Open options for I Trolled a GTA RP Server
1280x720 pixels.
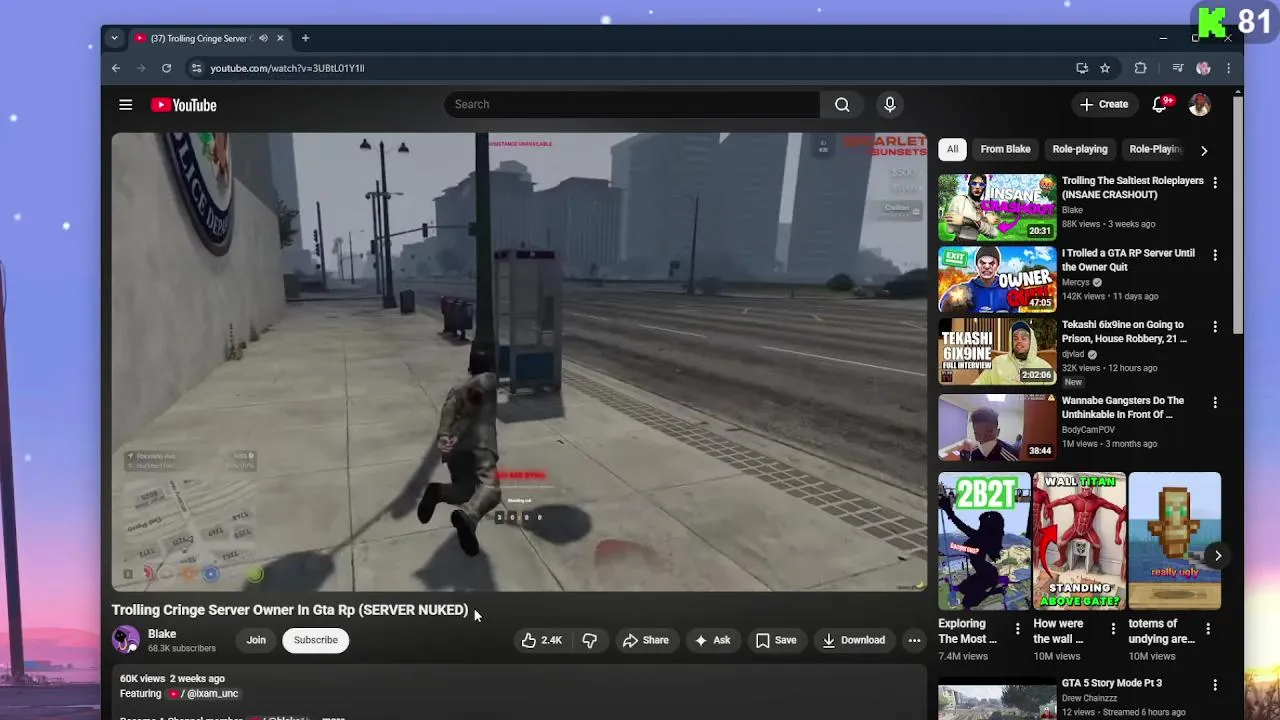[1215, 255]
